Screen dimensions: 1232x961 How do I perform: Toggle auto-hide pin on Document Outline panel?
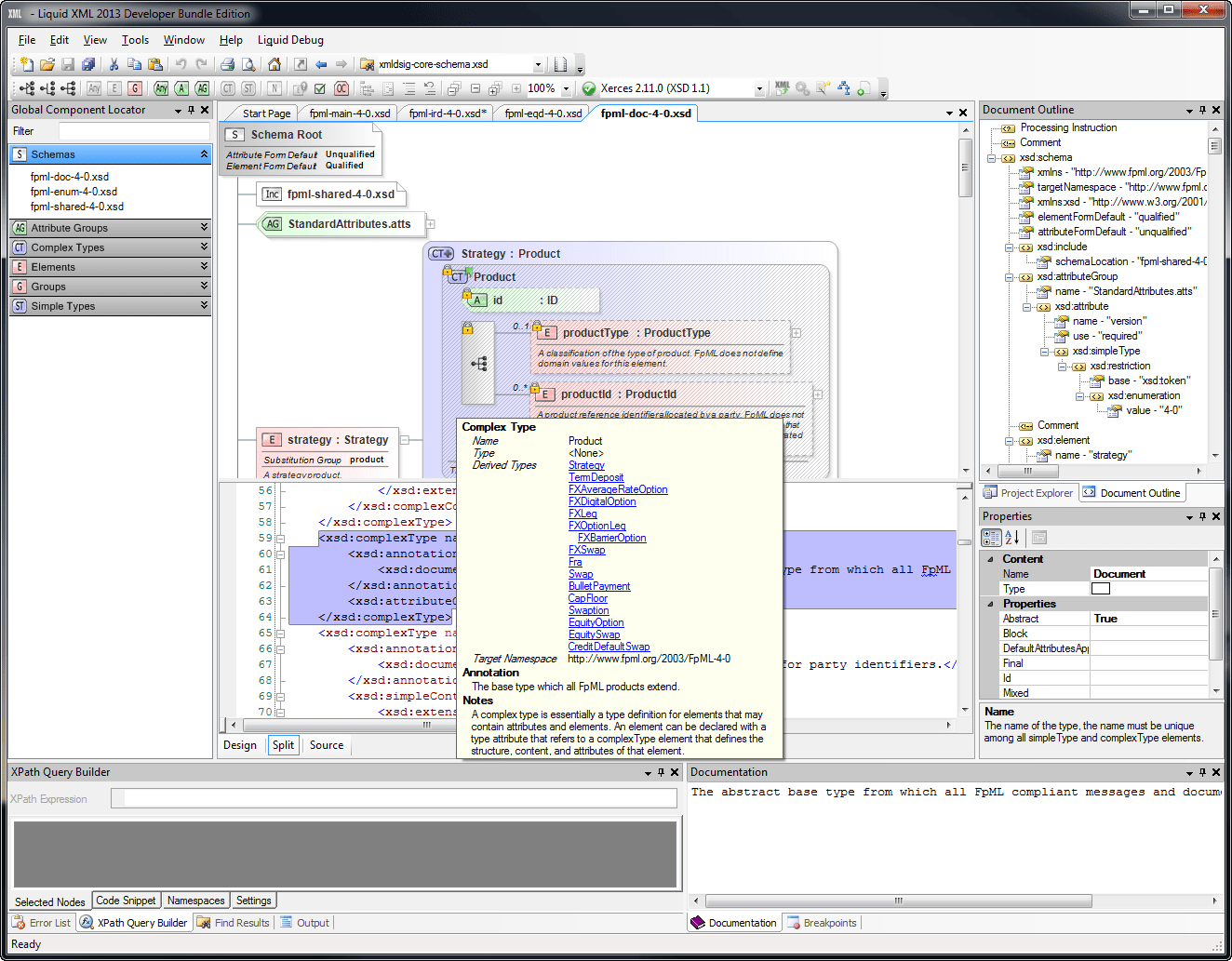1202,110
